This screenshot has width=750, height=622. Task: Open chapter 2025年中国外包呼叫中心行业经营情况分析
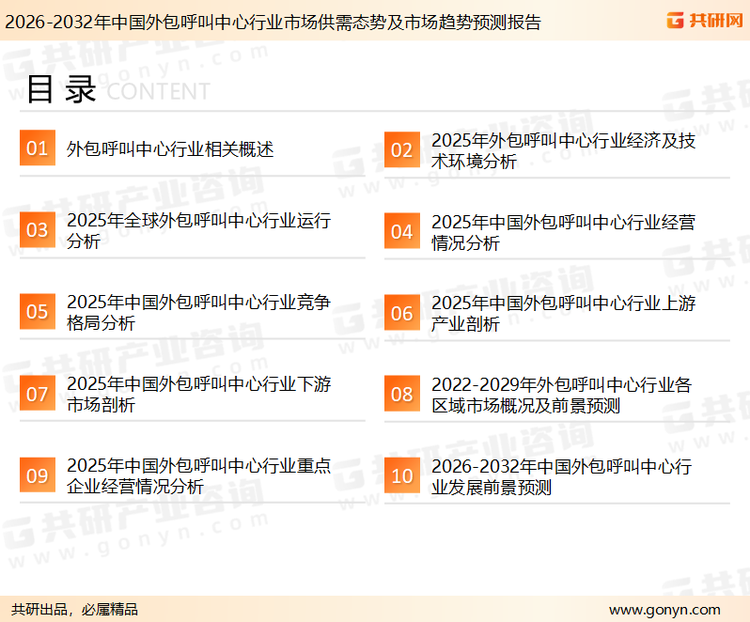click(563, 233)
